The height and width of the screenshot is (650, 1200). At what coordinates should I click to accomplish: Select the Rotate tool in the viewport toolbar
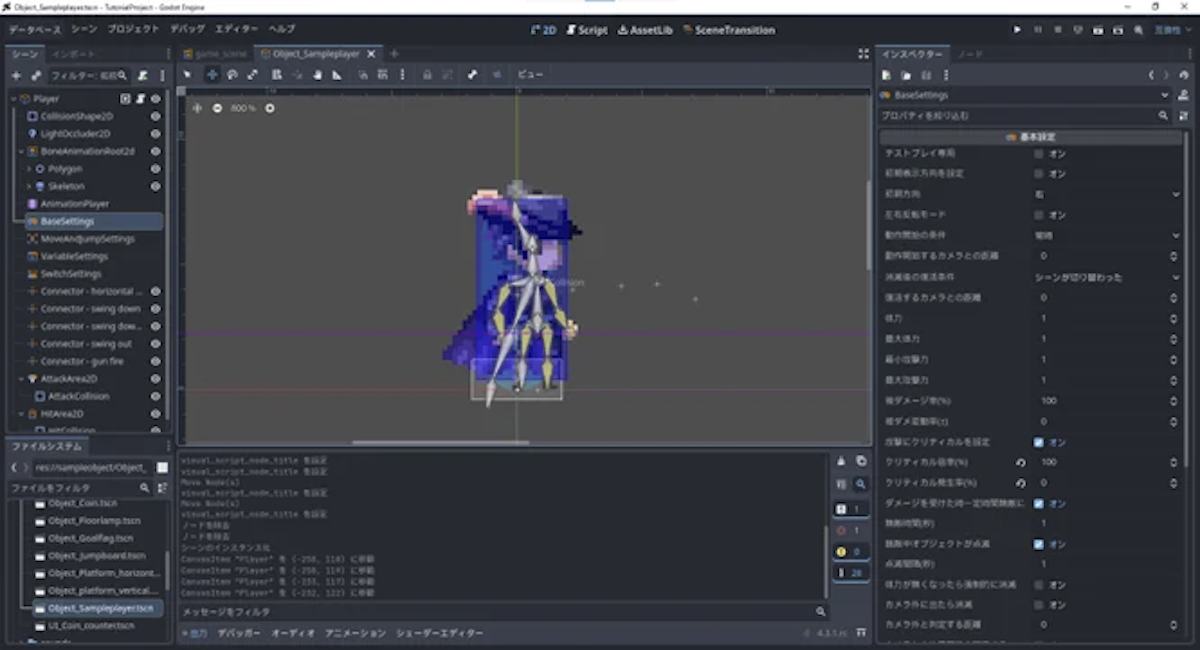[x=232, y=74]
